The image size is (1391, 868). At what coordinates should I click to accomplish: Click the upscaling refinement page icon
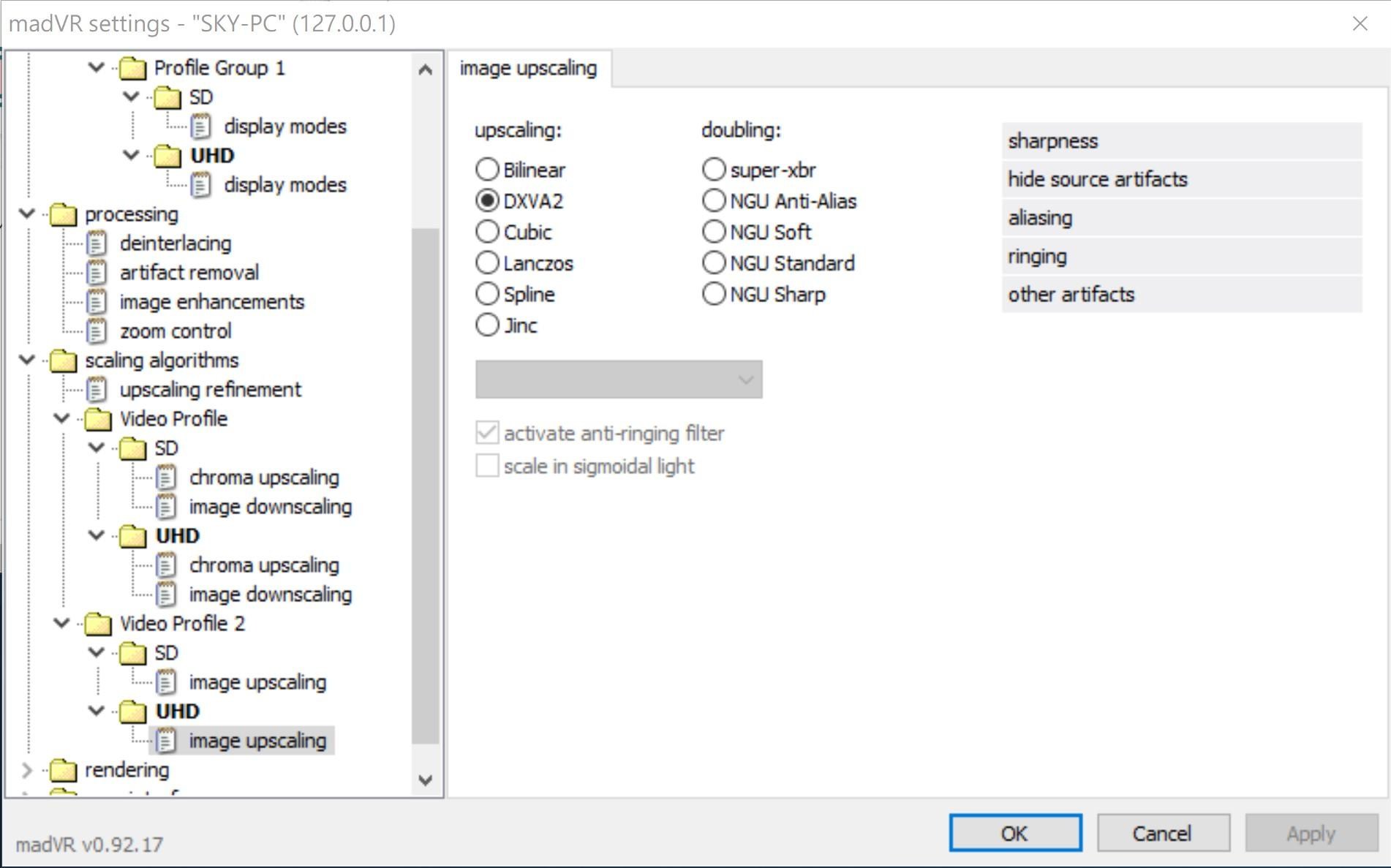coord(97,390)
